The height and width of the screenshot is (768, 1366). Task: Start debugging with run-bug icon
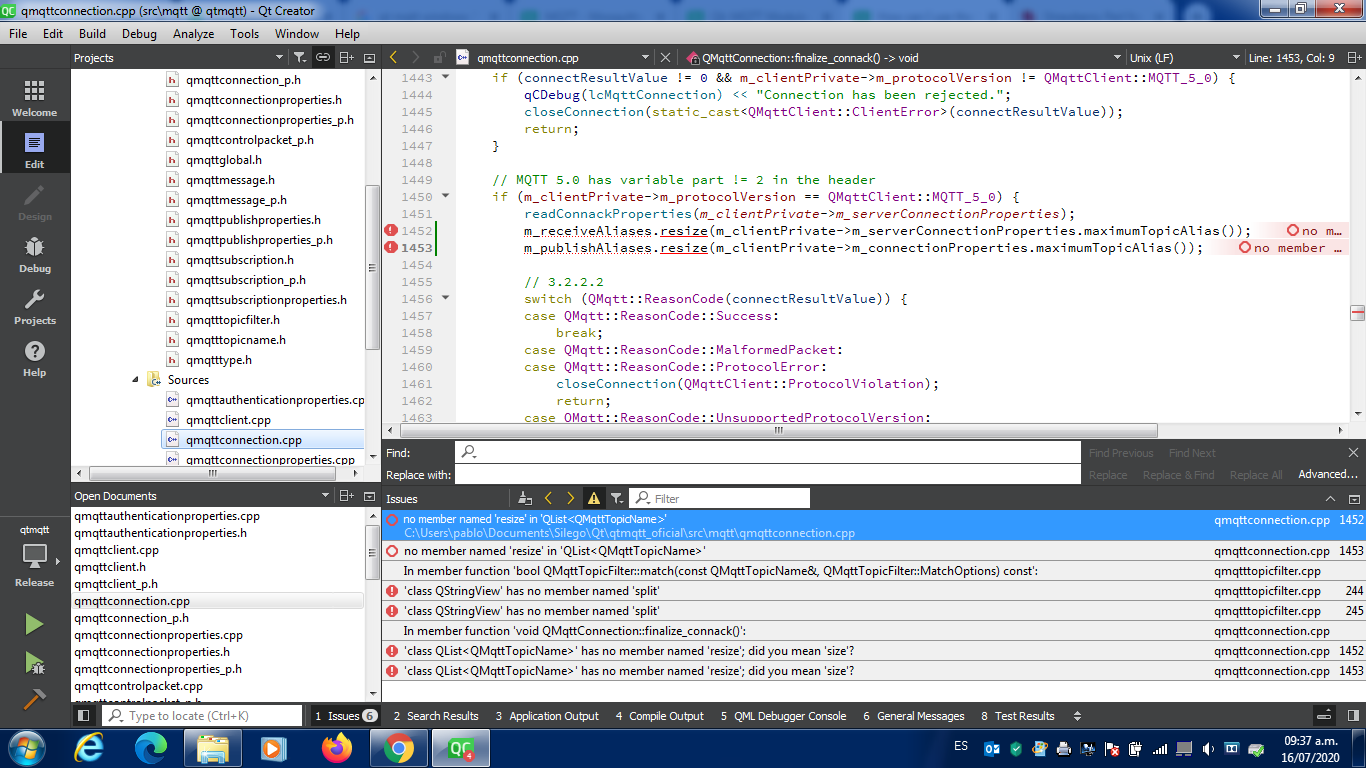click(34, 662)
